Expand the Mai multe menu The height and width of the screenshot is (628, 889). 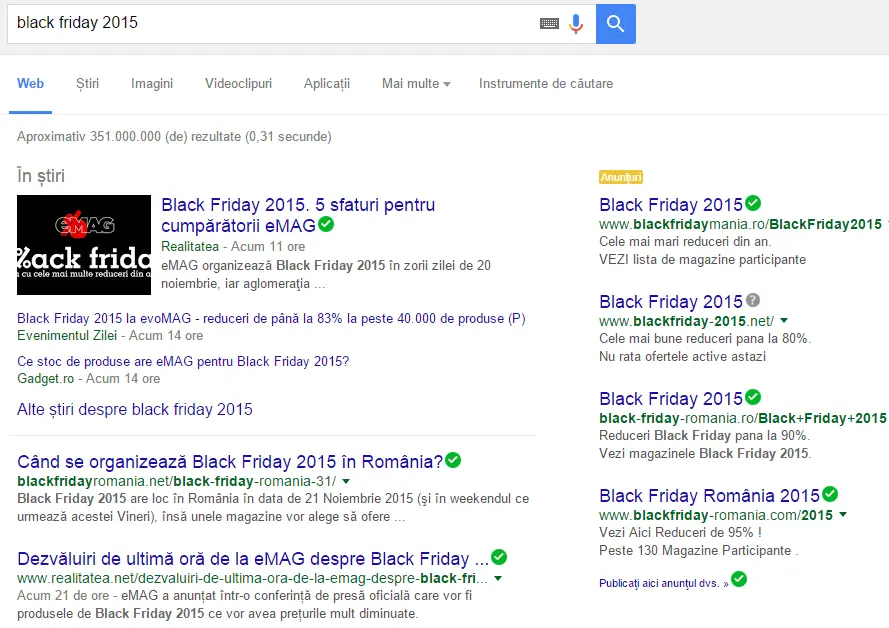[x=416, y=84]
